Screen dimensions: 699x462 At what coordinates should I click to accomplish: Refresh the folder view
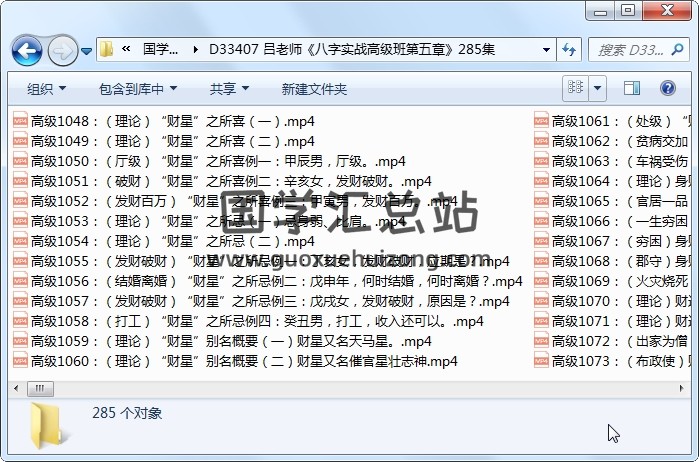pos(569,49)
